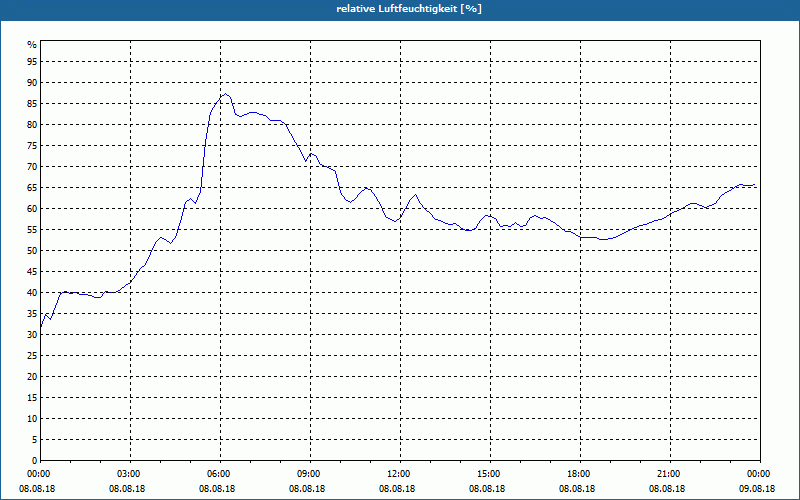
Task: Click the "%" unit label on the y-axis
Action: (32, 45)
